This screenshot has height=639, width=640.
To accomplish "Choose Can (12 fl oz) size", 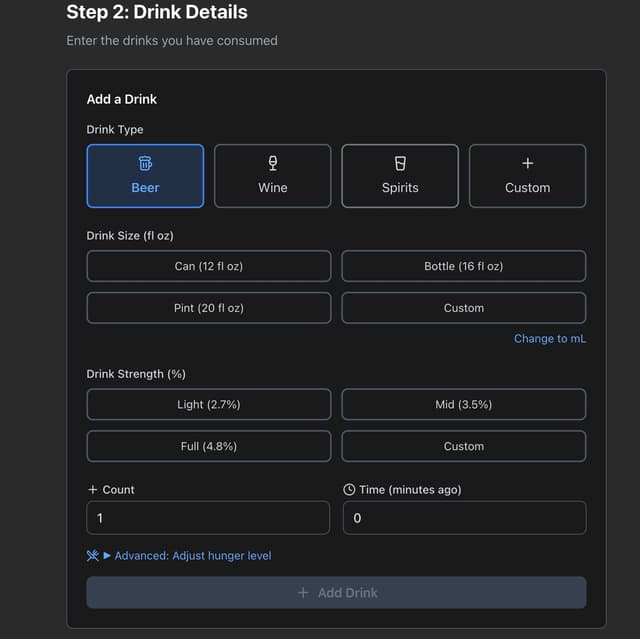I will 209,266.
